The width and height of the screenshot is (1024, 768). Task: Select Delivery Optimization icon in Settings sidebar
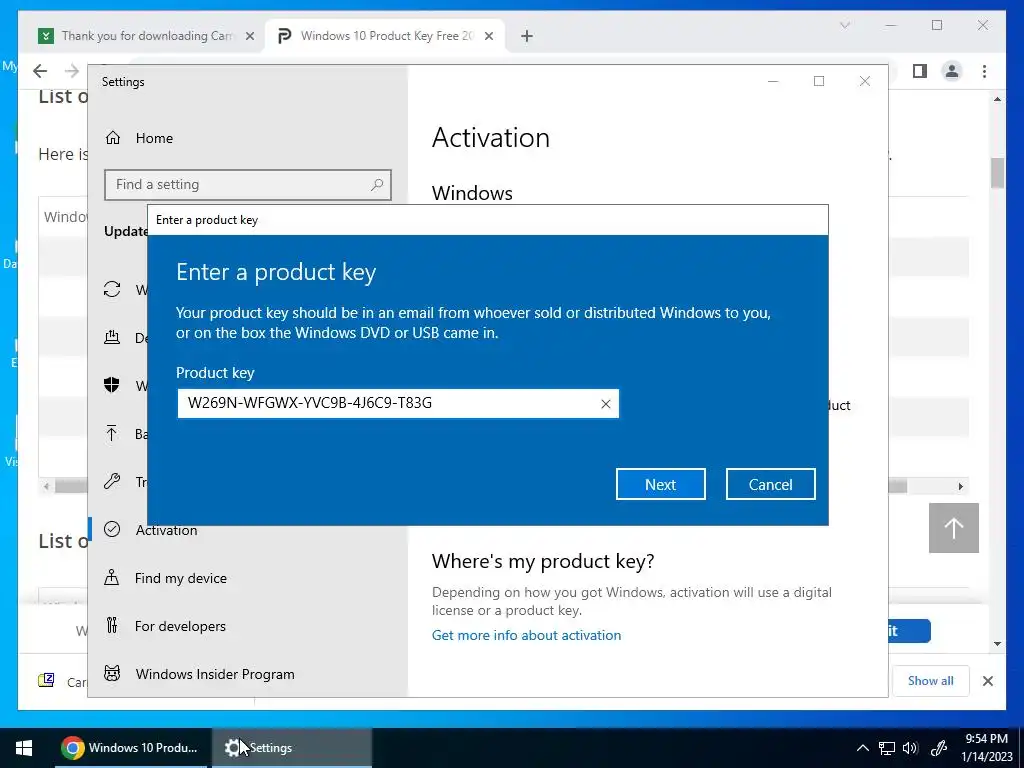112,337
